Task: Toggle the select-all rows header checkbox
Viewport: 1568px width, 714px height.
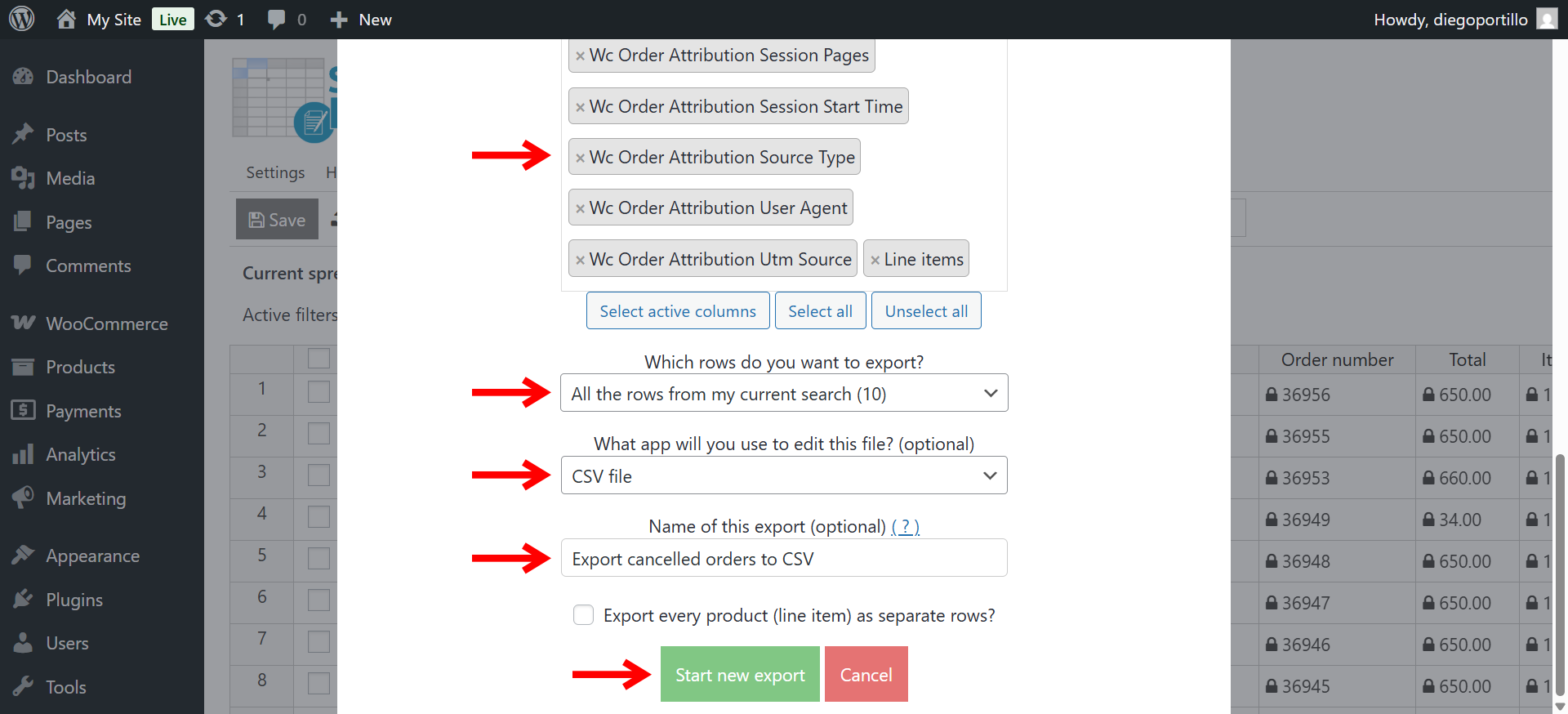Action: click(x=318, y=359)
